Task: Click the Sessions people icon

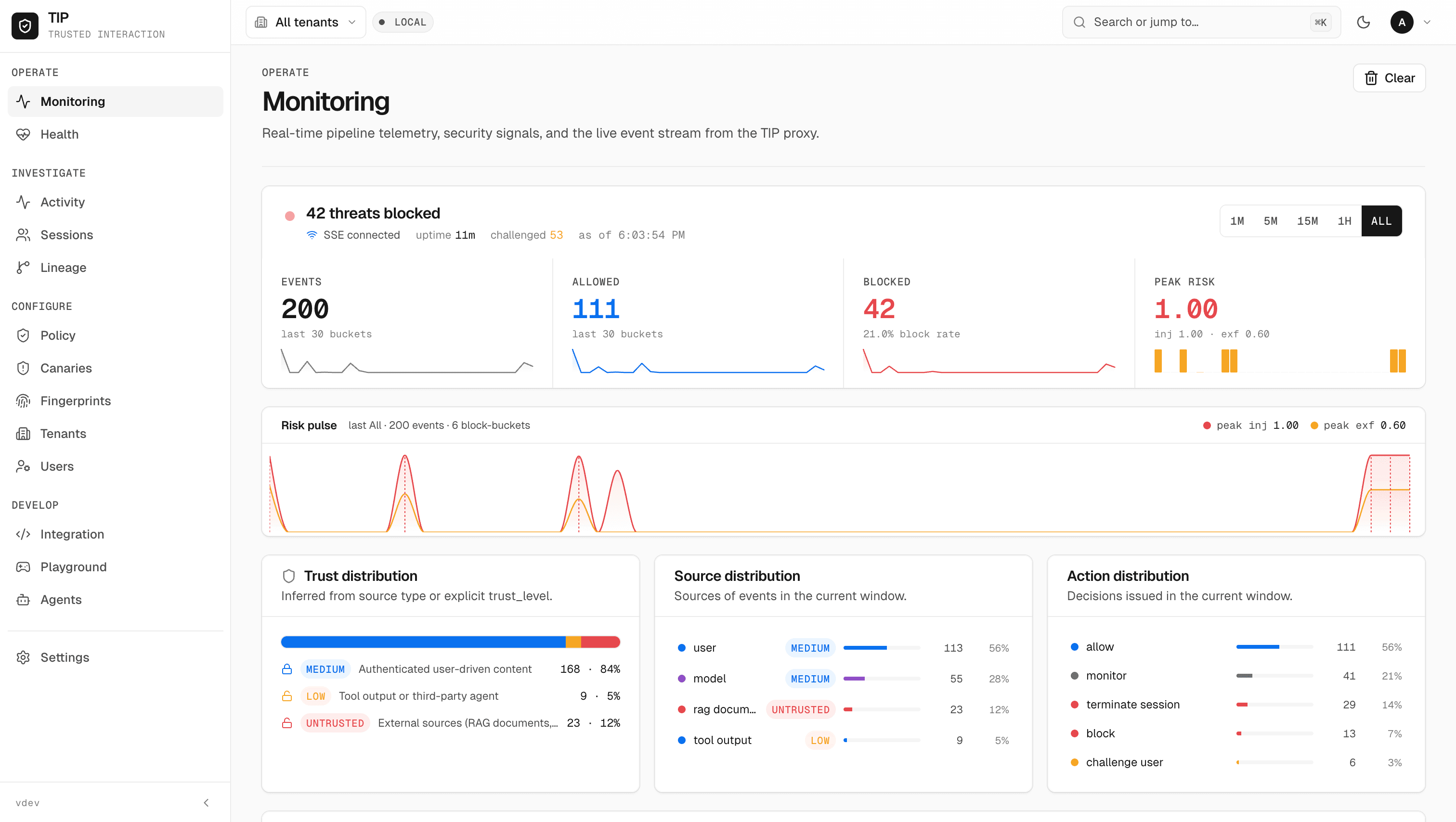Action: pos(23,235)
